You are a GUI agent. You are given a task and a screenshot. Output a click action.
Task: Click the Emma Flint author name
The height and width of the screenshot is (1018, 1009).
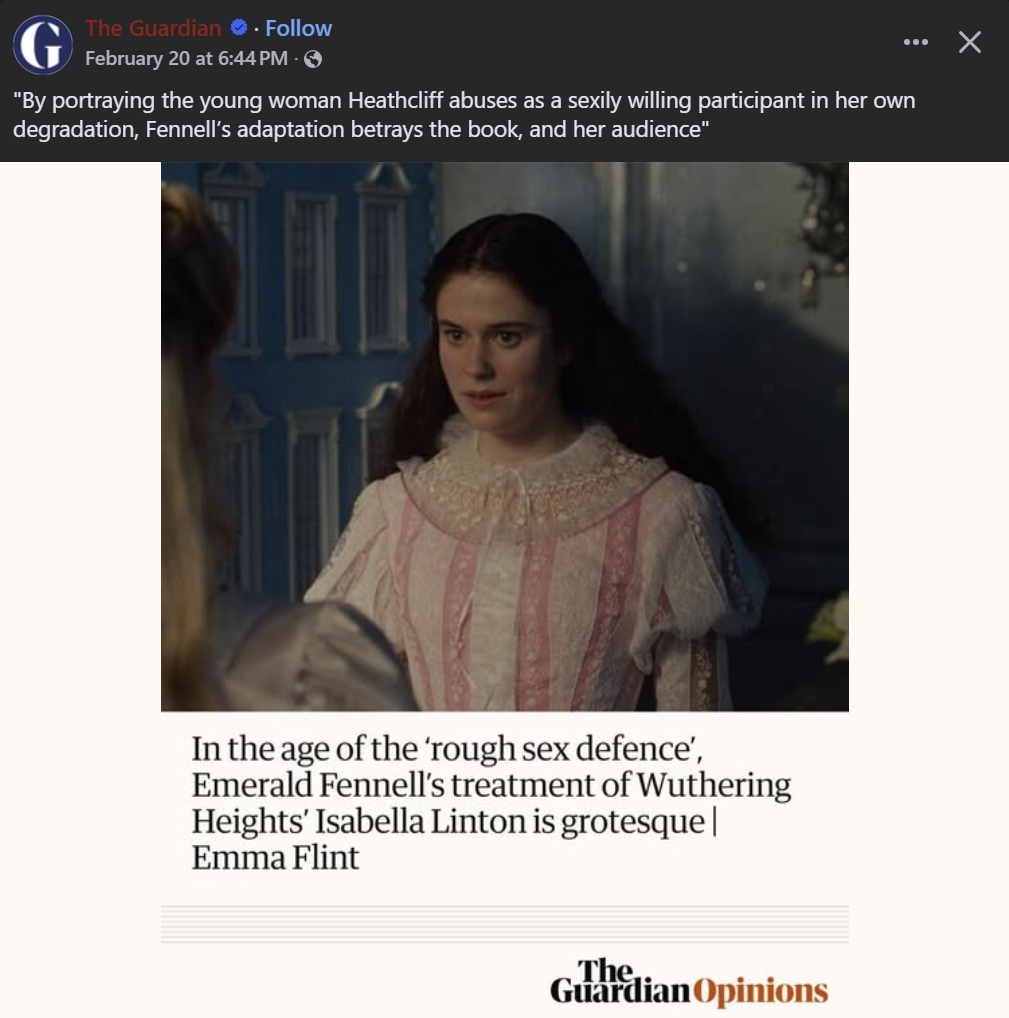point(275,858)
